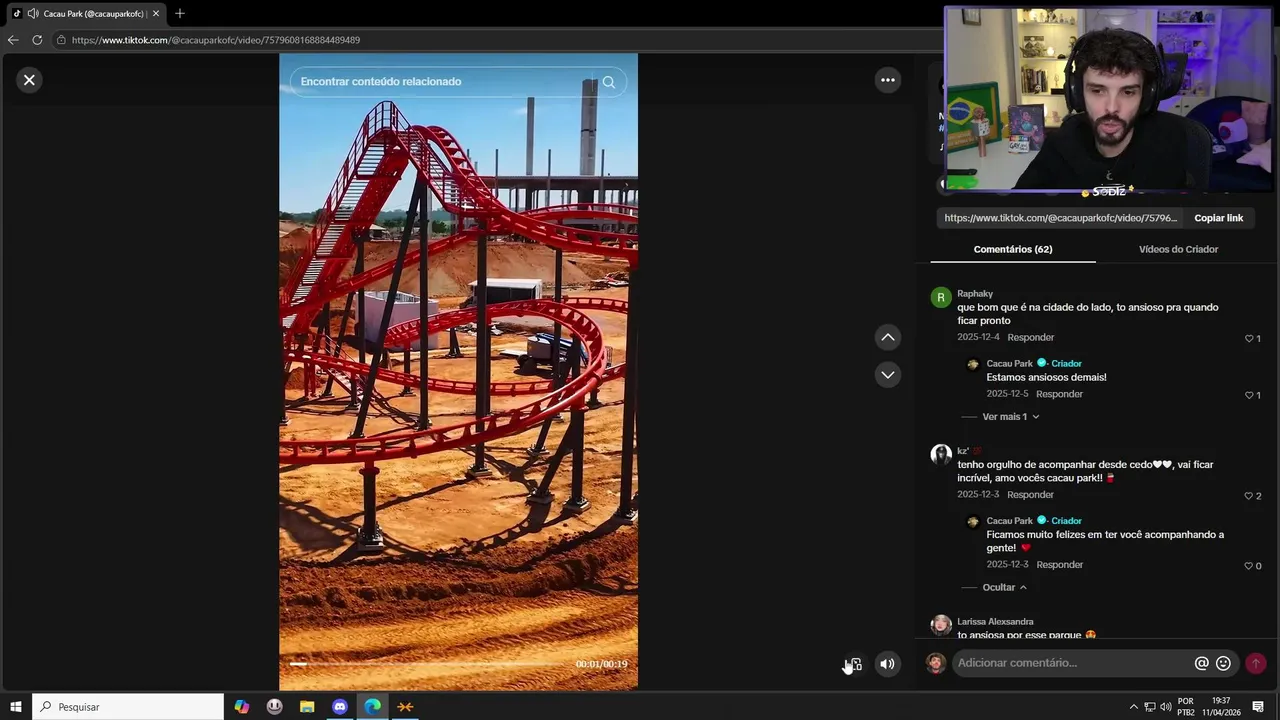Image resolution: width=1280 pixels, height=720 pixels.
Task: Like the 'Estamos ansiosos demais!' reply
Action: pos(1249,395)
